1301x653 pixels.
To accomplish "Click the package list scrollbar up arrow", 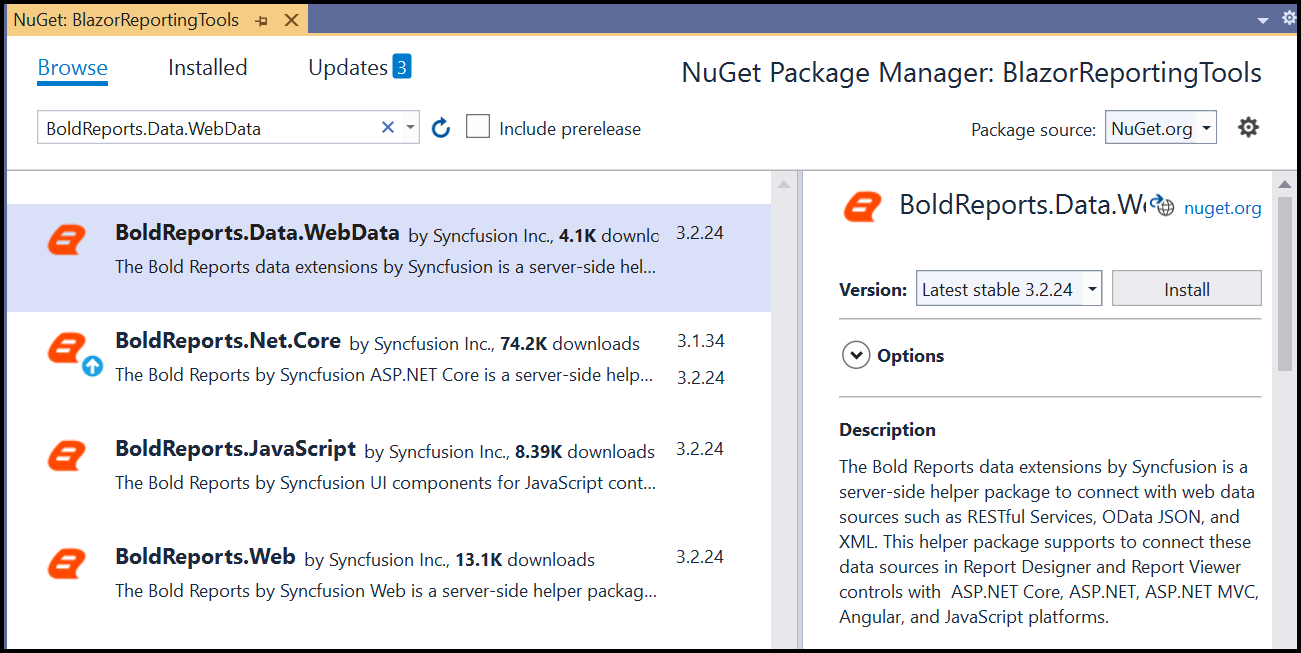I will tap(784, 184).
